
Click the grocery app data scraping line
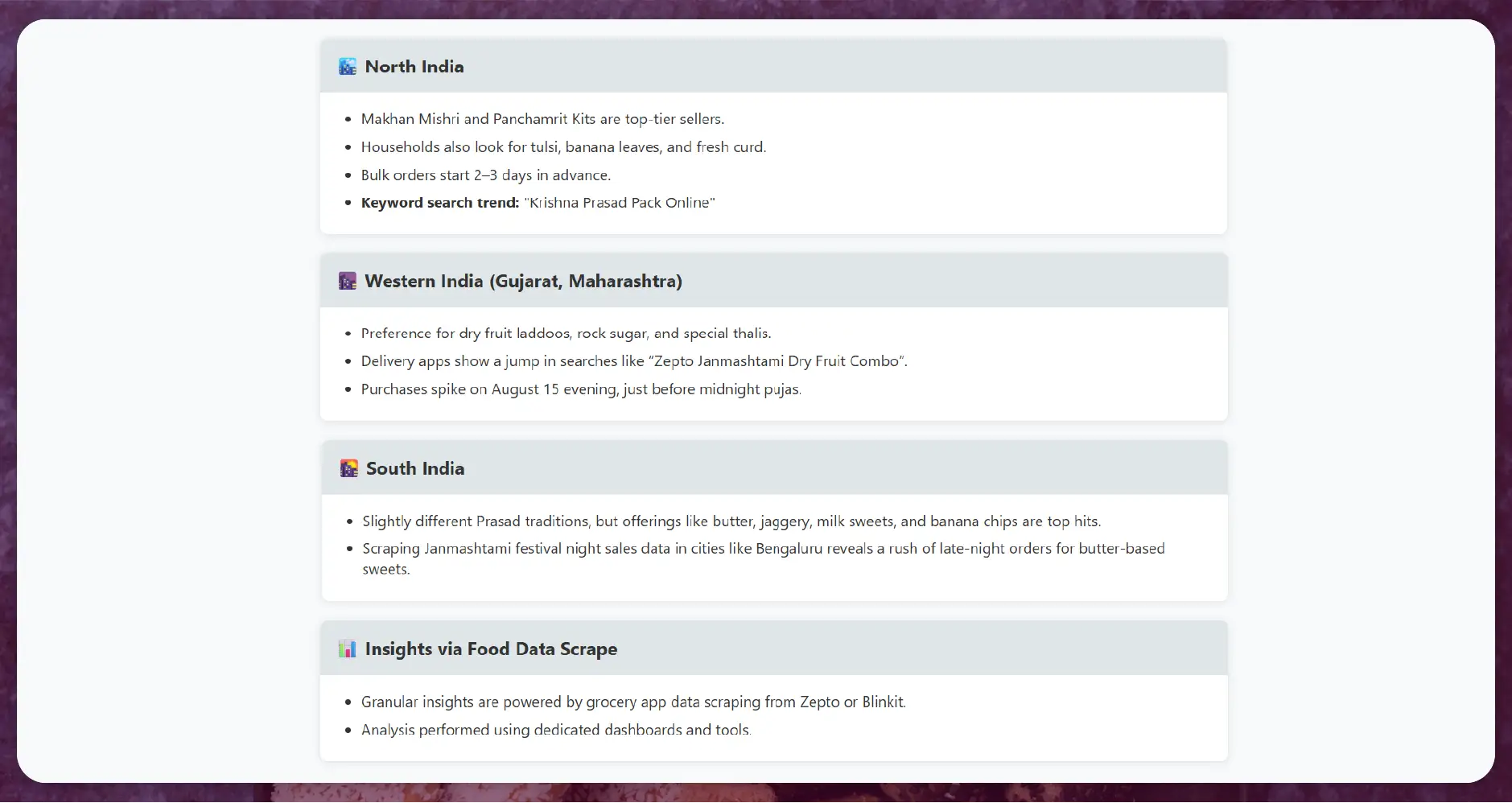pyautogui.click(x=633, y=702)
